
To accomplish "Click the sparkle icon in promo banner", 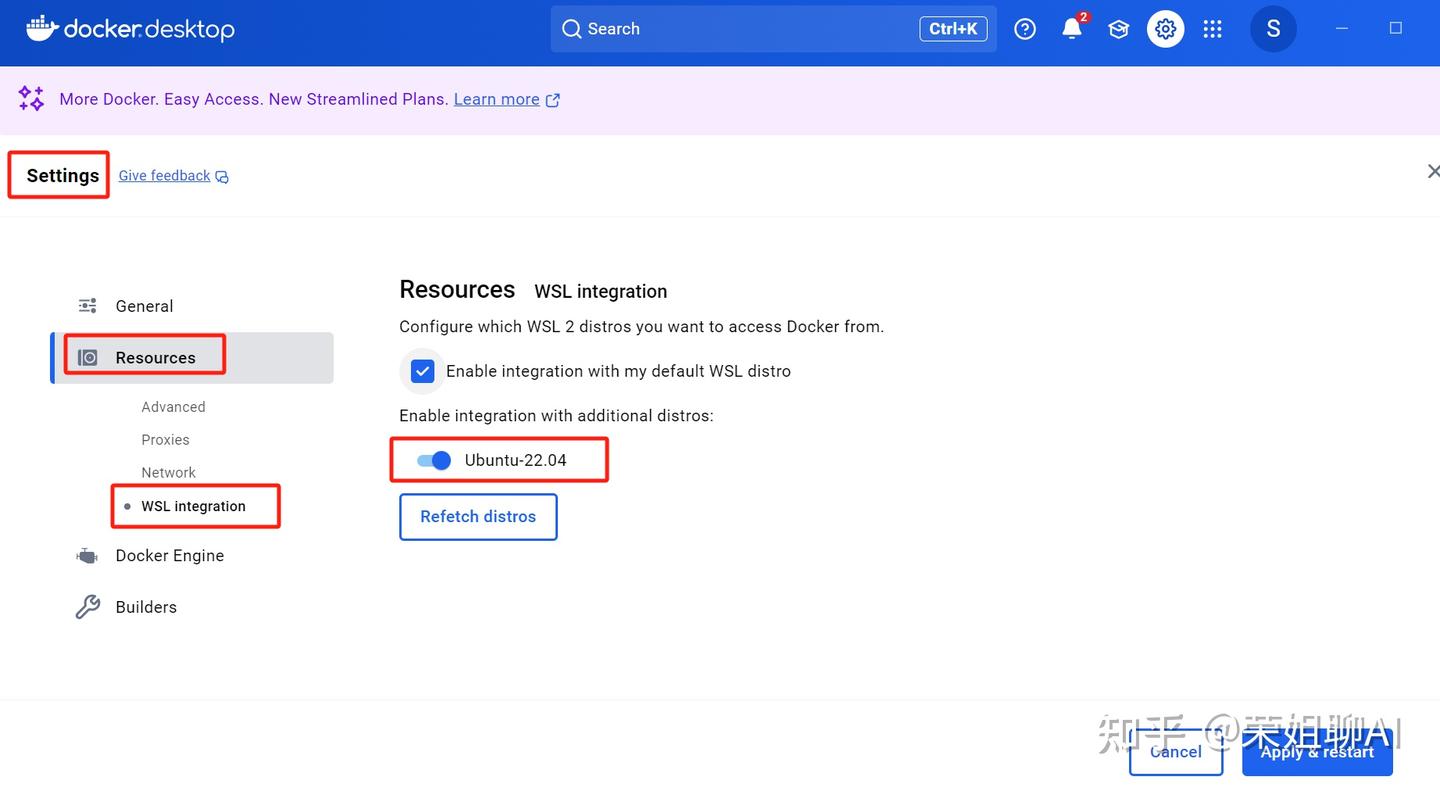I will pos(31,98).
